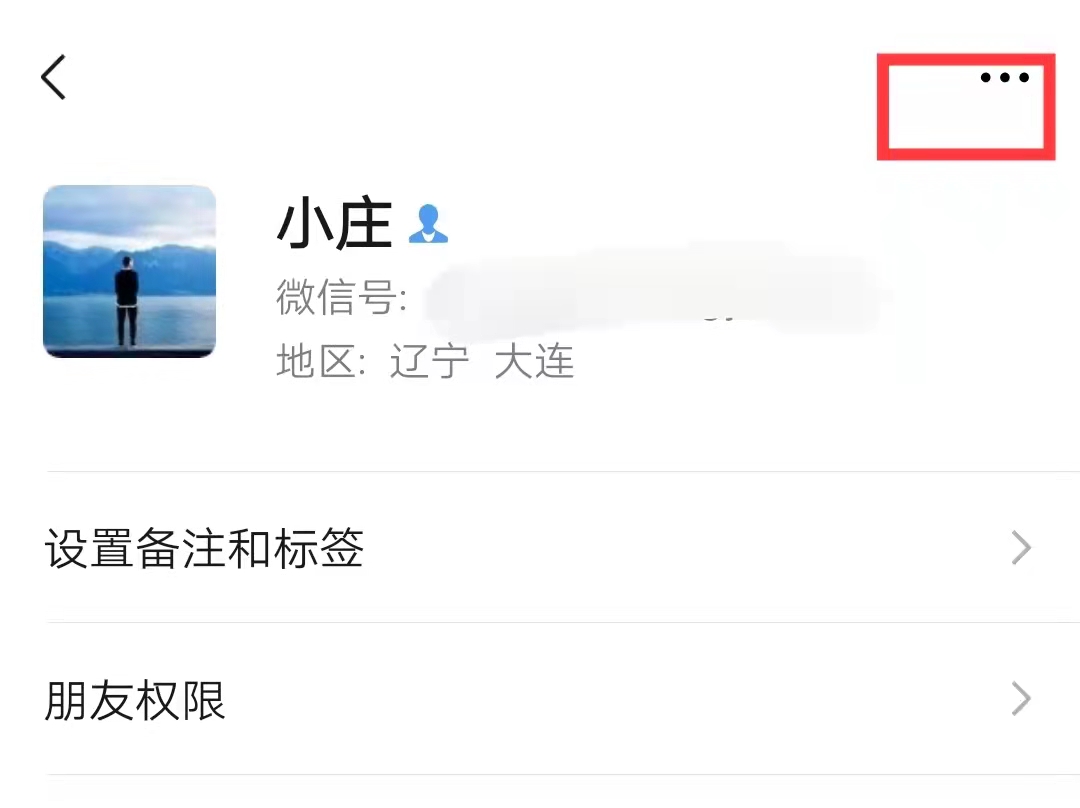Open the 朋友权限 menu row
Image resolution: width=1080 pixels, height=808 pixels.
pos(540,699)
